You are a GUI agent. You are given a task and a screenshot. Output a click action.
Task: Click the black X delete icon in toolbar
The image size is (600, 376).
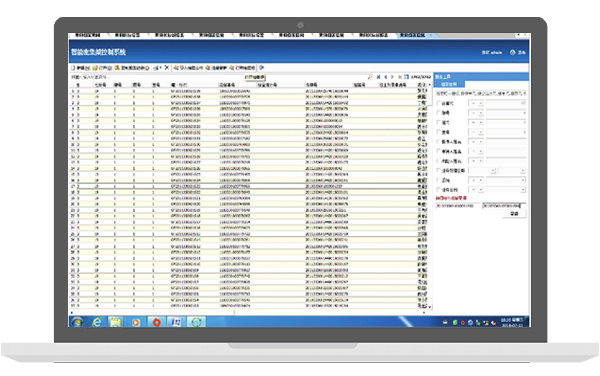[x=166, y=68]
